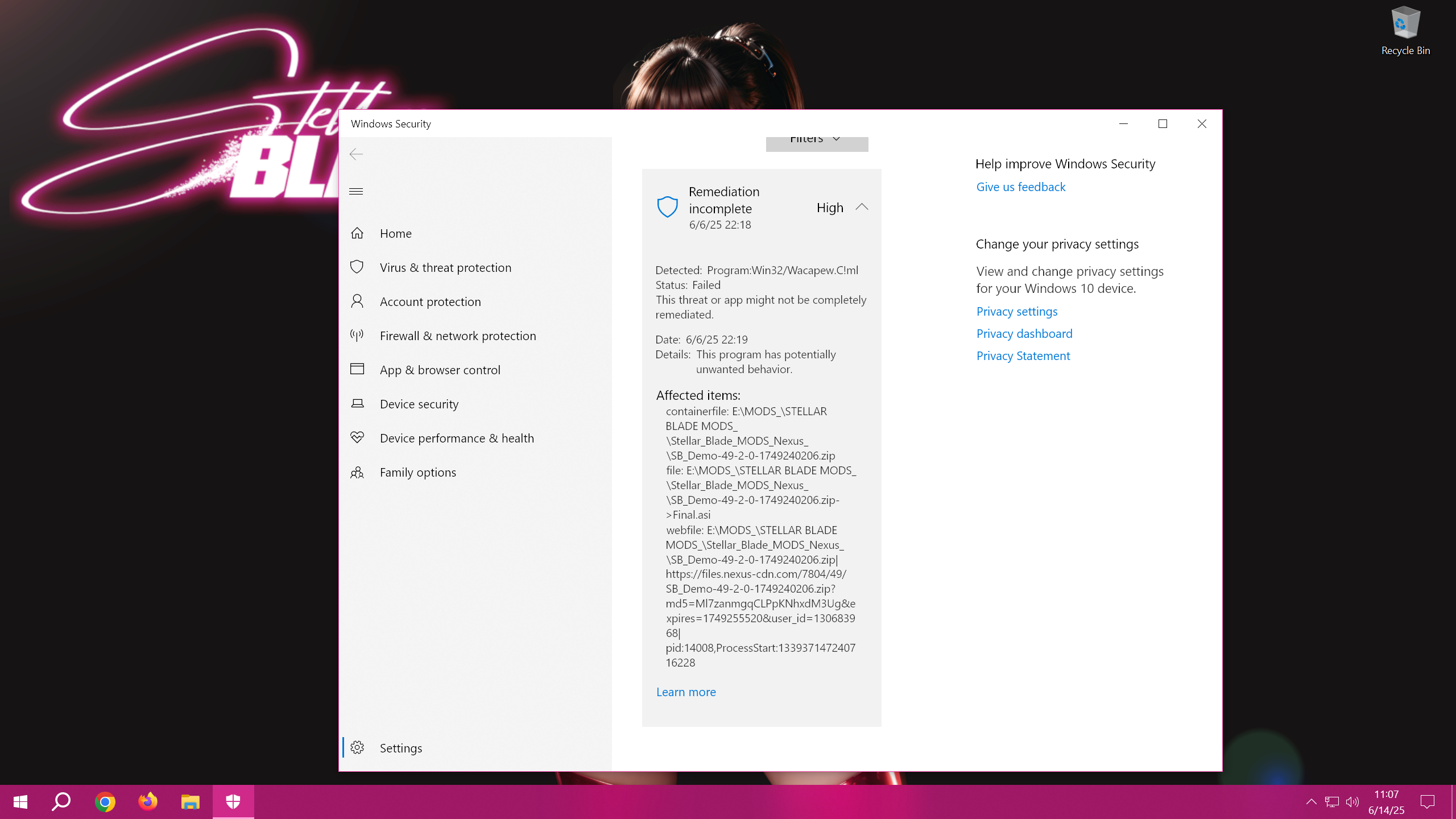Open Firewall & network protection section
The width and height of the screenshot is (1456, 819).
tap(475, 336)
